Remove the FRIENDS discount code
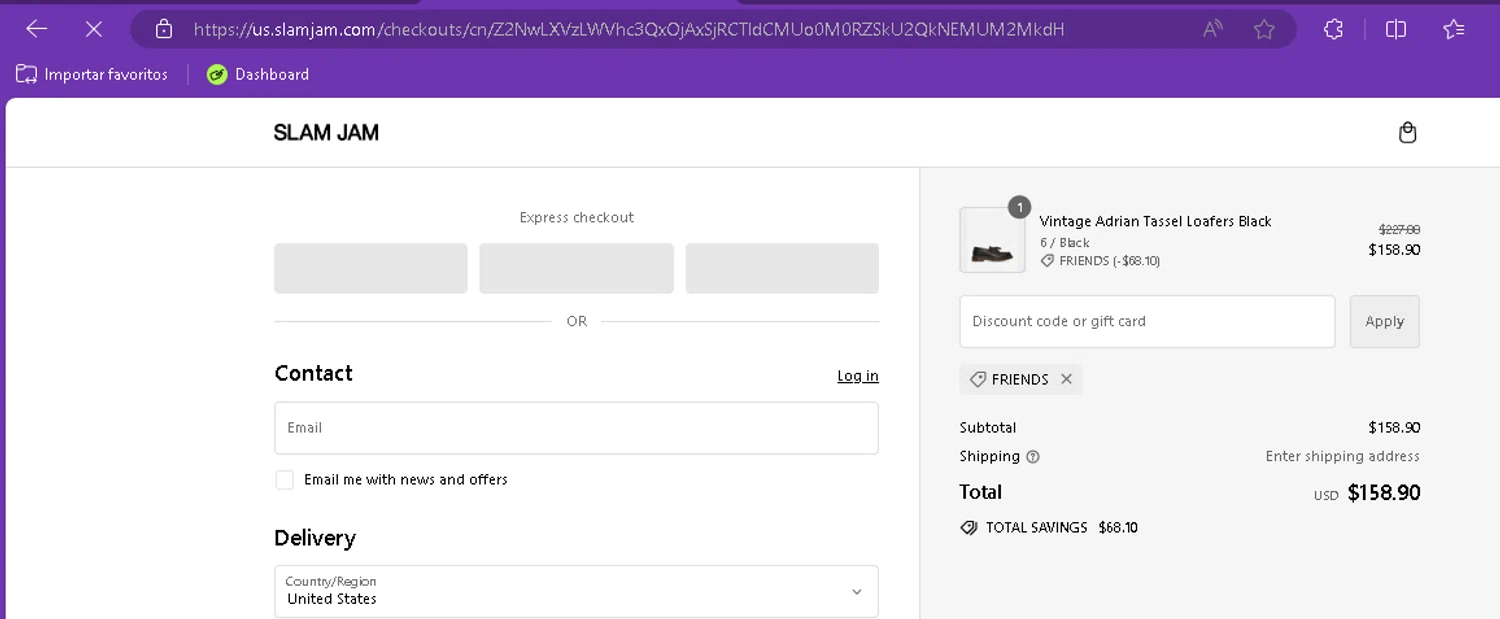Image resolution: width=1500 pixels, height=619 pixels. 1066,379
